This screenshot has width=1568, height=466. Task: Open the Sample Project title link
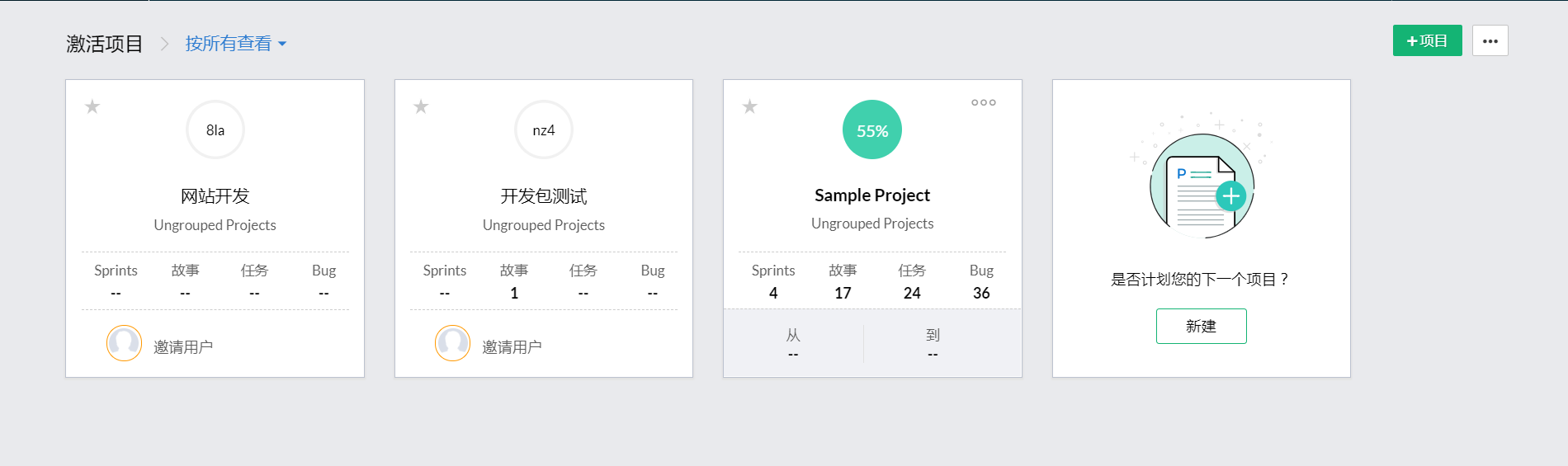click(x=872, y=195)
